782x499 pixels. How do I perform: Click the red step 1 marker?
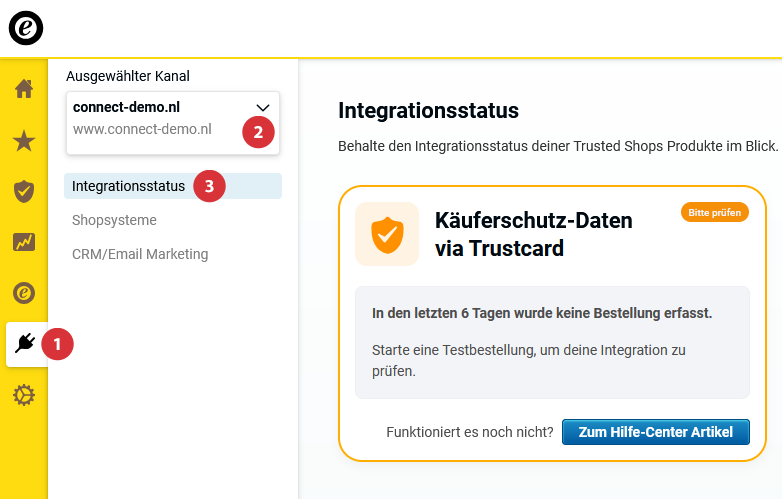click(x=57, y=344)
